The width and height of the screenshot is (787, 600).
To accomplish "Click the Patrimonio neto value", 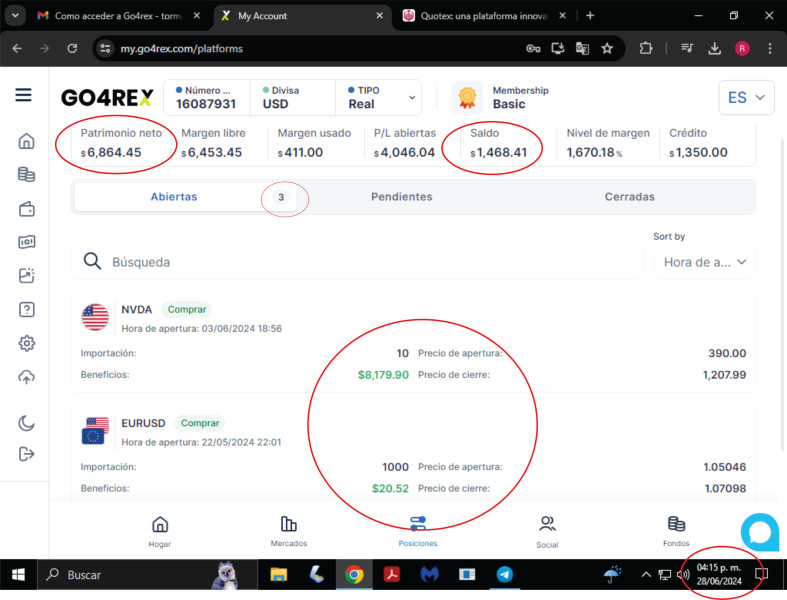I will coord(111,152).
